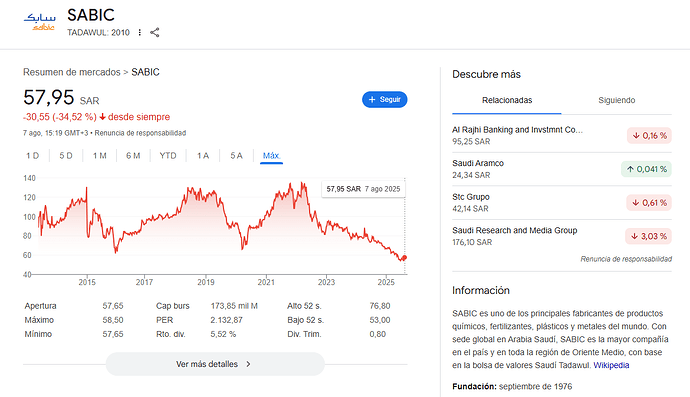The height and width of the screenshot is (397, 690).
Task: Expand Ver más detalles
Action: [x=215, y=364]
